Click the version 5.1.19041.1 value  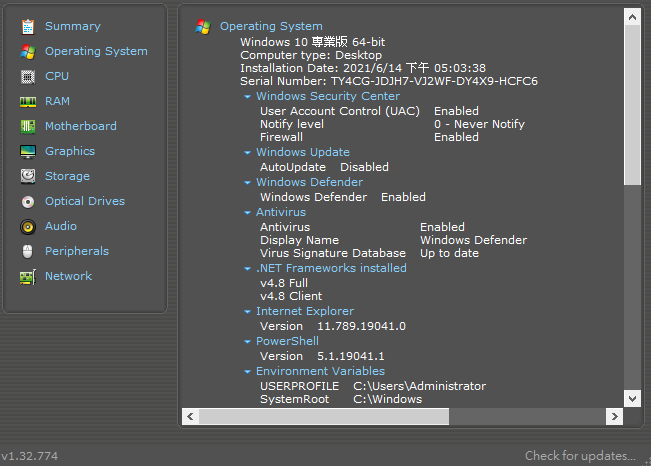(x=351, y=356)
